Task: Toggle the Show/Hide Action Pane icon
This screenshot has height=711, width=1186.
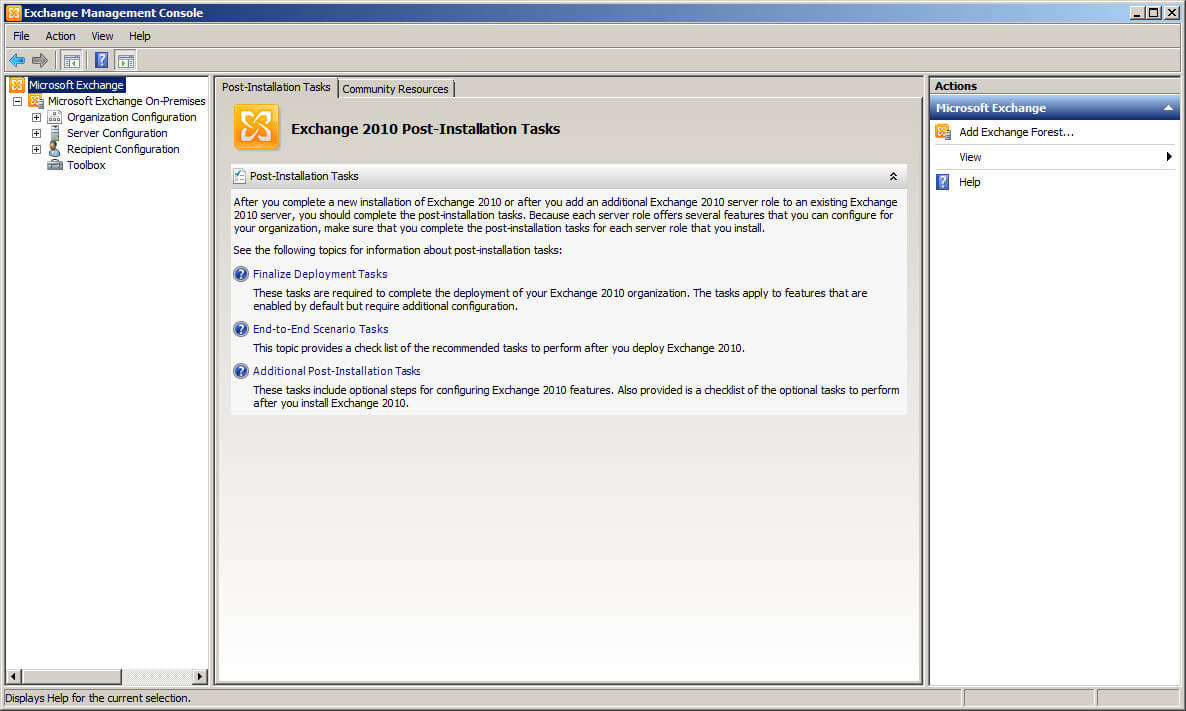Action: tap(126, 61)
